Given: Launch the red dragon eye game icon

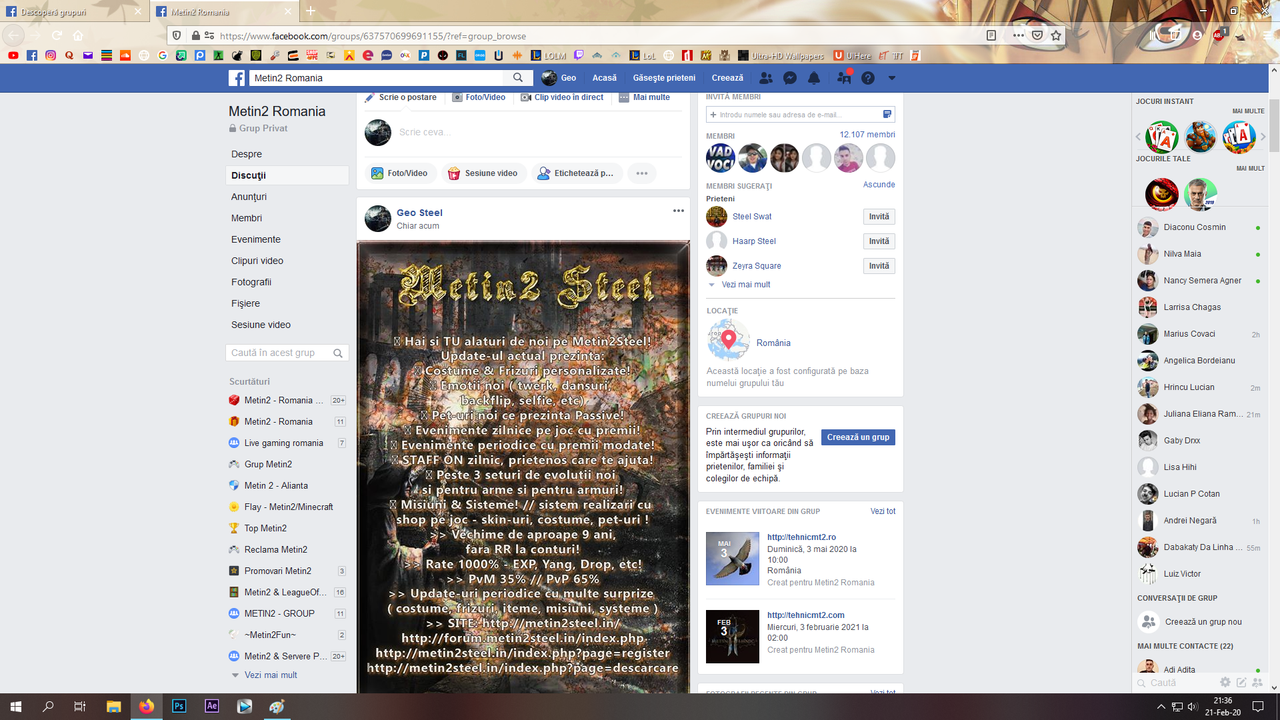Looking at the screenshot, I should coord(1162,194).
